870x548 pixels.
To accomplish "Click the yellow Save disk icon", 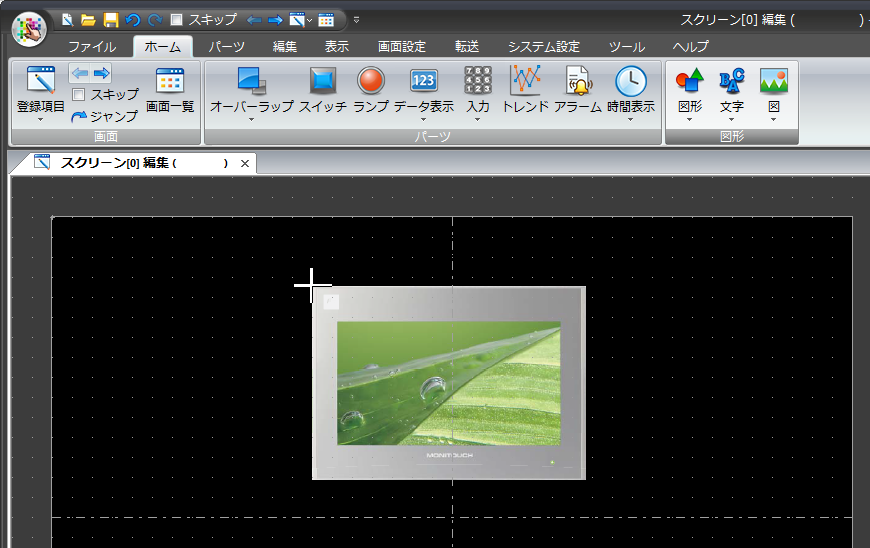I will (x=111, y=19).
